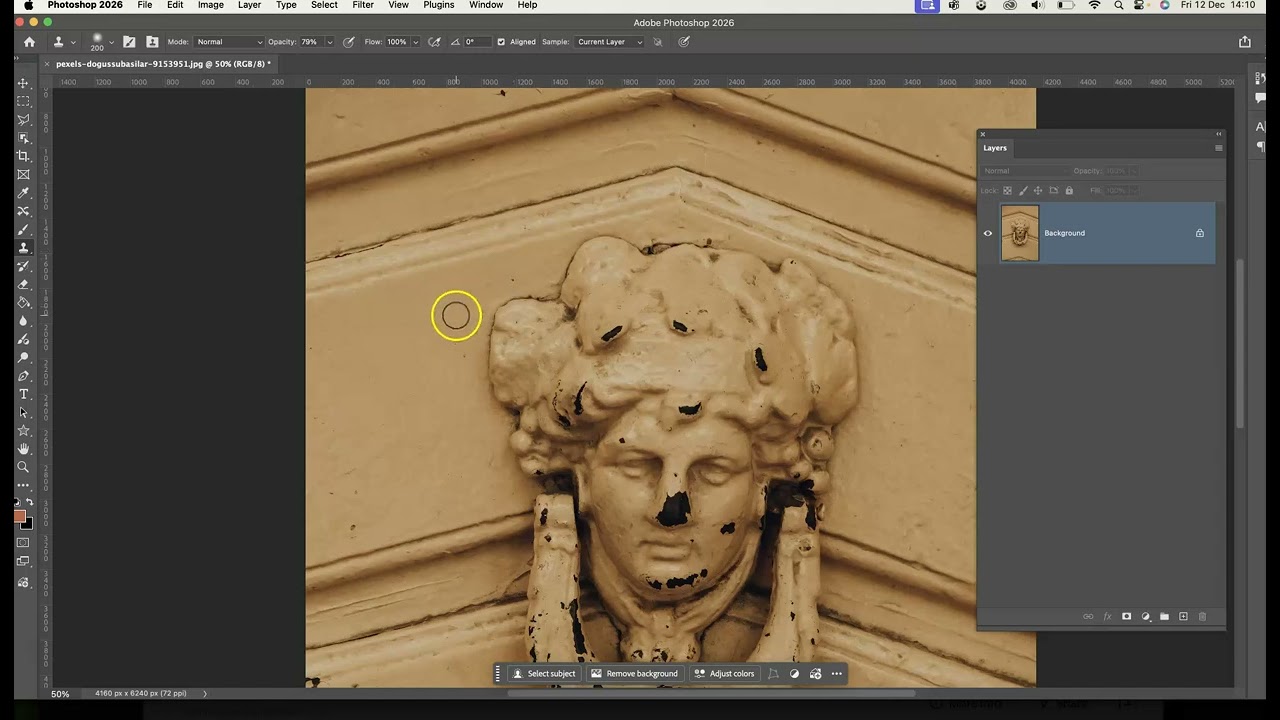This screenshot has height=720, width=1280.
Task: Click the lock icon on Background layer
Action: 1200,233
